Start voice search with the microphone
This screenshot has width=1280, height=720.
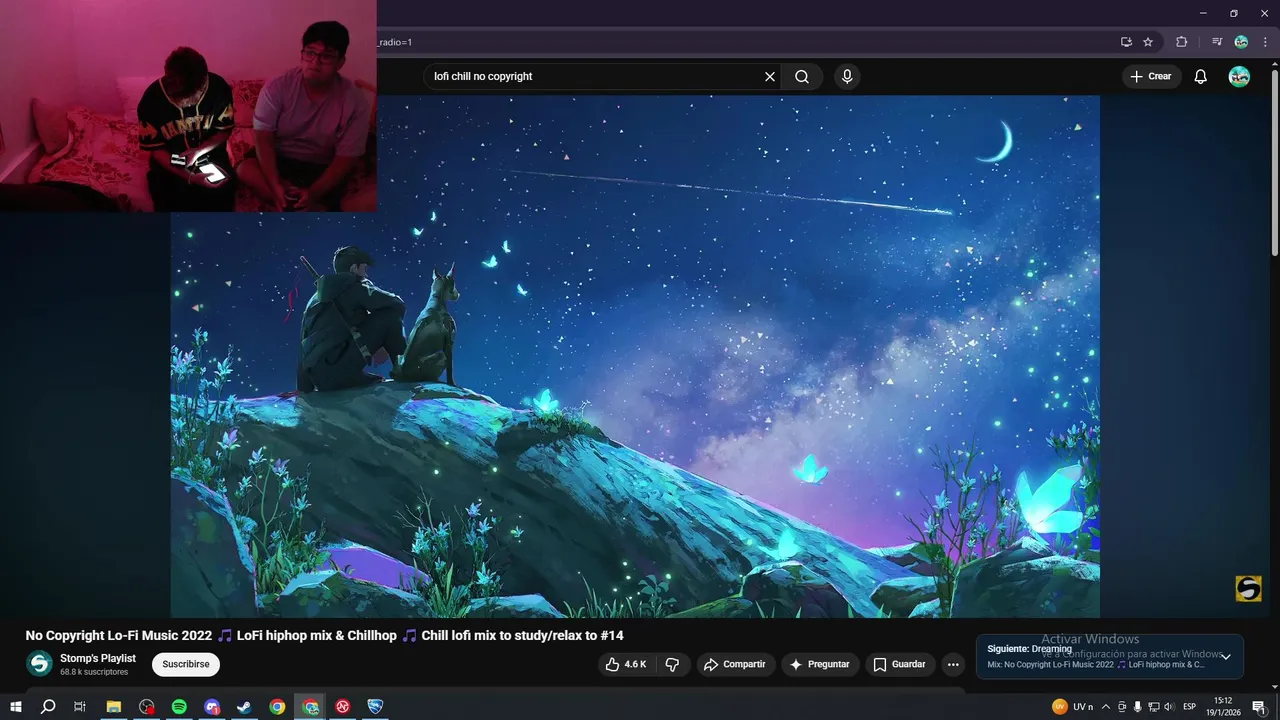click(847, 76)
